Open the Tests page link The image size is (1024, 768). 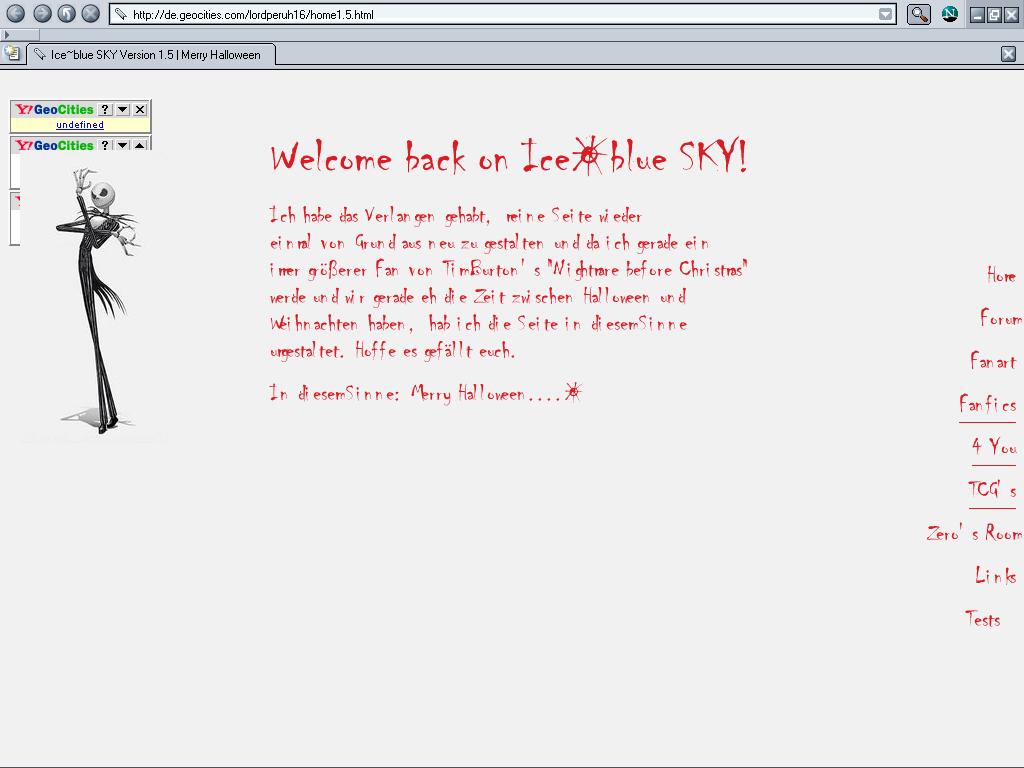point(983,618)
